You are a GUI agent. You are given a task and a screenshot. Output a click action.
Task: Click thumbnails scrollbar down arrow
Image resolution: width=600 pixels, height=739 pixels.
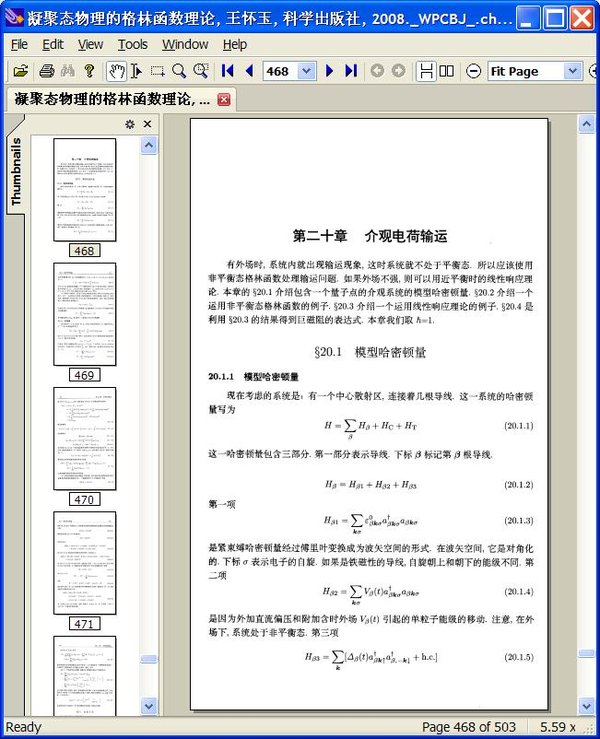[149, 706]
